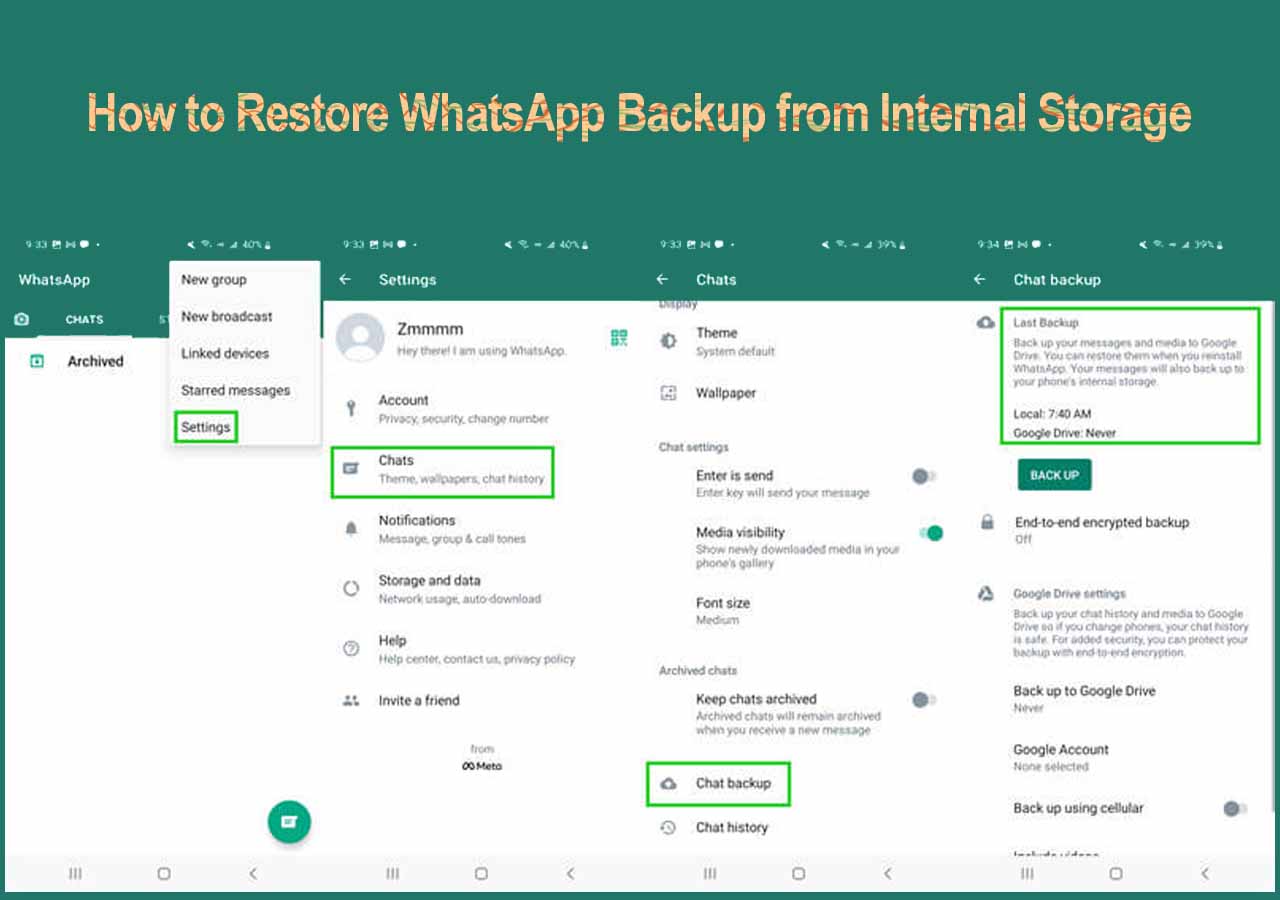The height and width of the screenshot is (900, 1280).
Task: Click Google Drive: Never backup status text
Action: 1064,434
